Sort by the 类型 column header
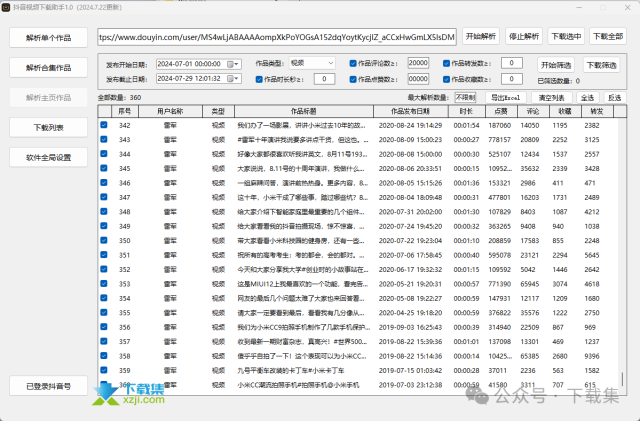 218,111
